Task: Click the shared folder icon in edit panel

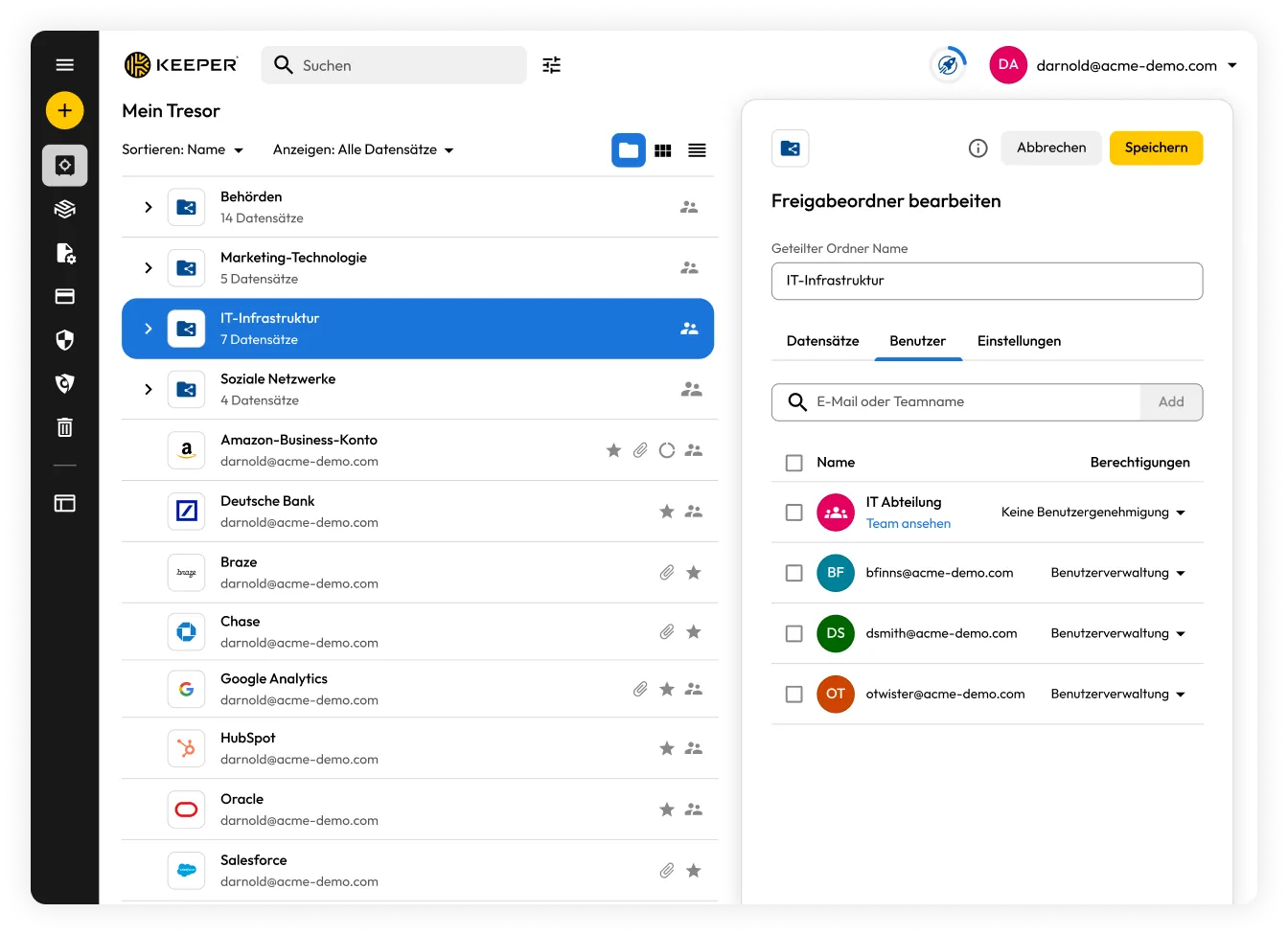Action: [790, 148]
